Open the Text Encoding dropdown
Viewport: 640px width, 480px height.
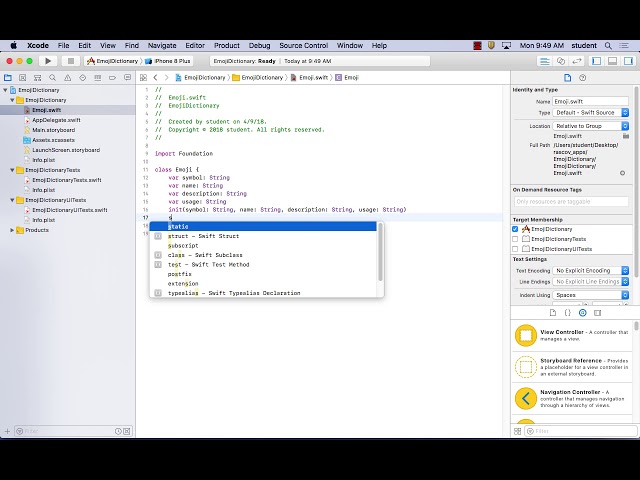591,271
